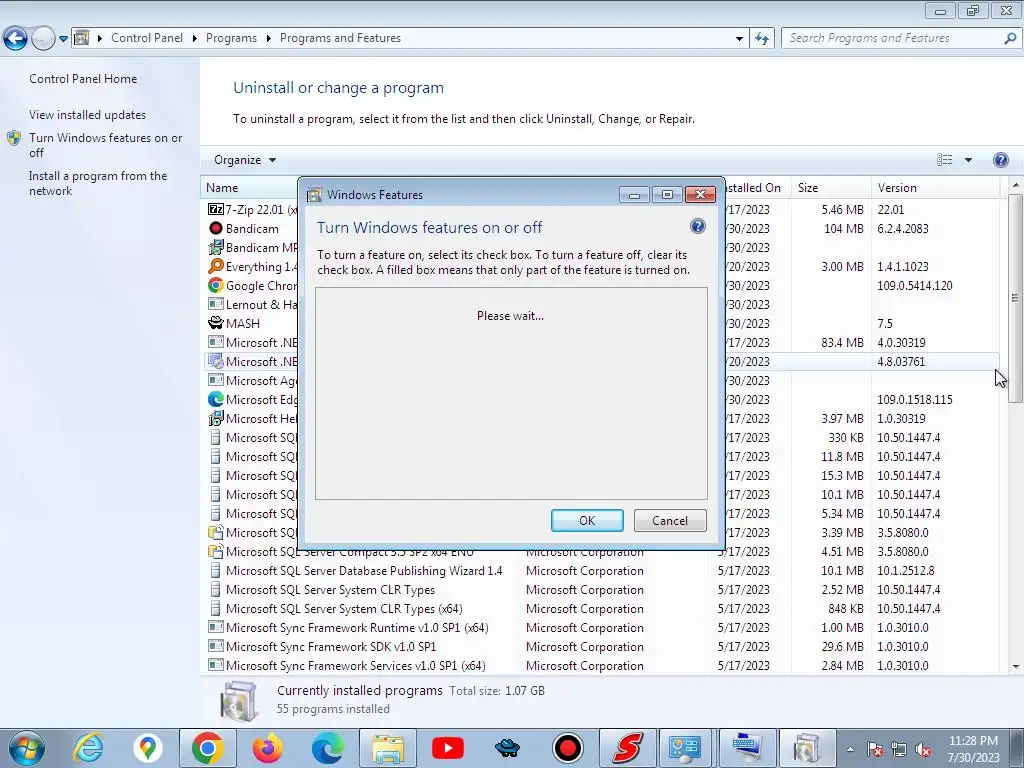Launch Internet Explorer from taskbar
Image resolution: width=1024 pixels, height=768 pixels.
(88, 748)
